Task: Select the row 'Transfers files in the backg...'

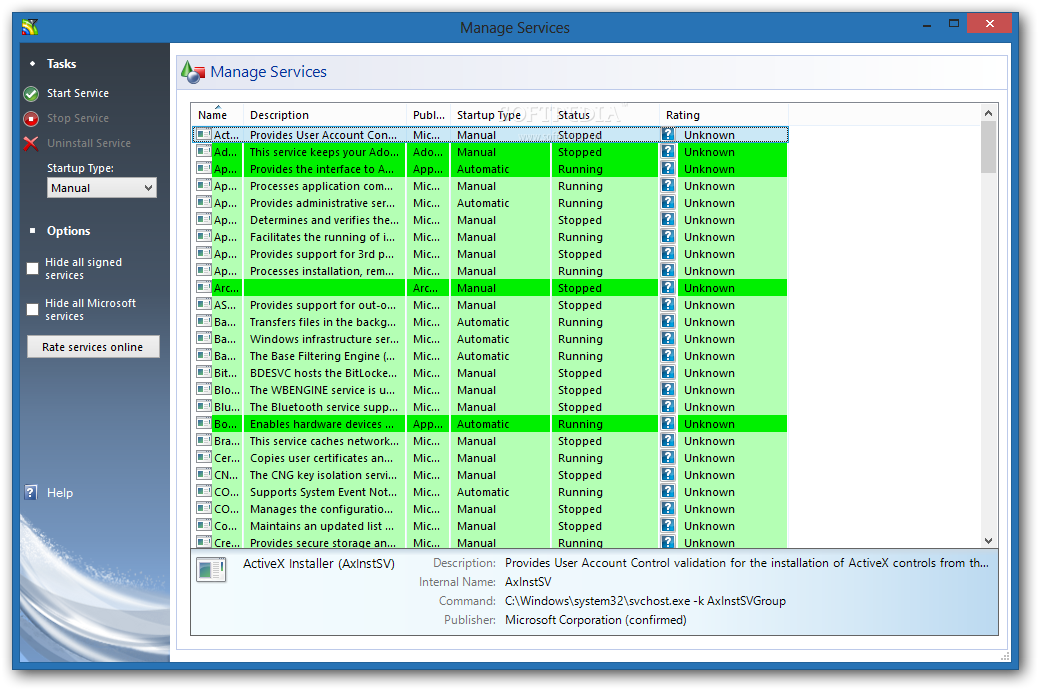Action: tap(490, 322)
